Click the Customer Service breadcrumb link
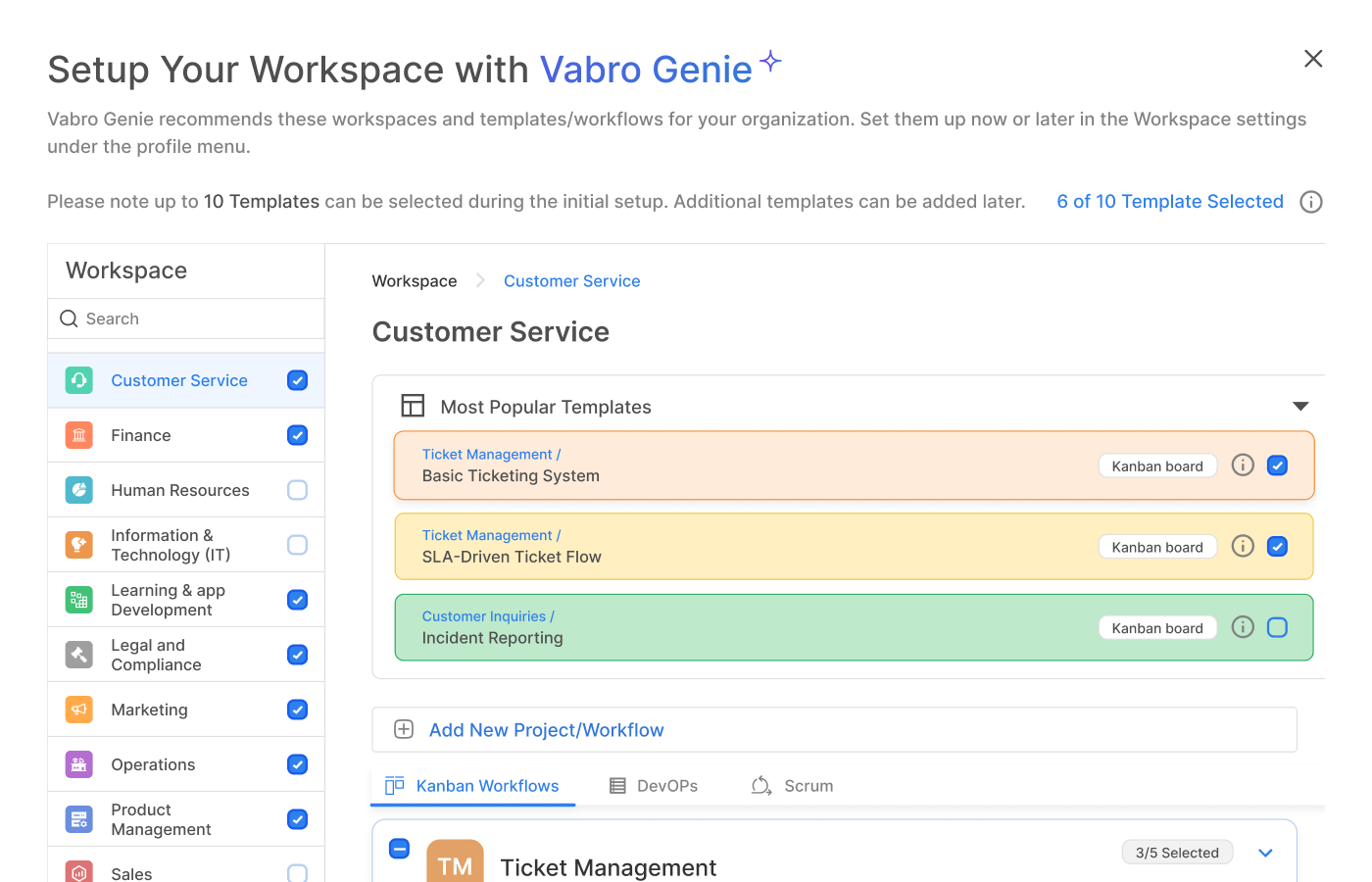The height and width of the screenshot is (882, 1372). pyautogui.click(x=571, y=281)
